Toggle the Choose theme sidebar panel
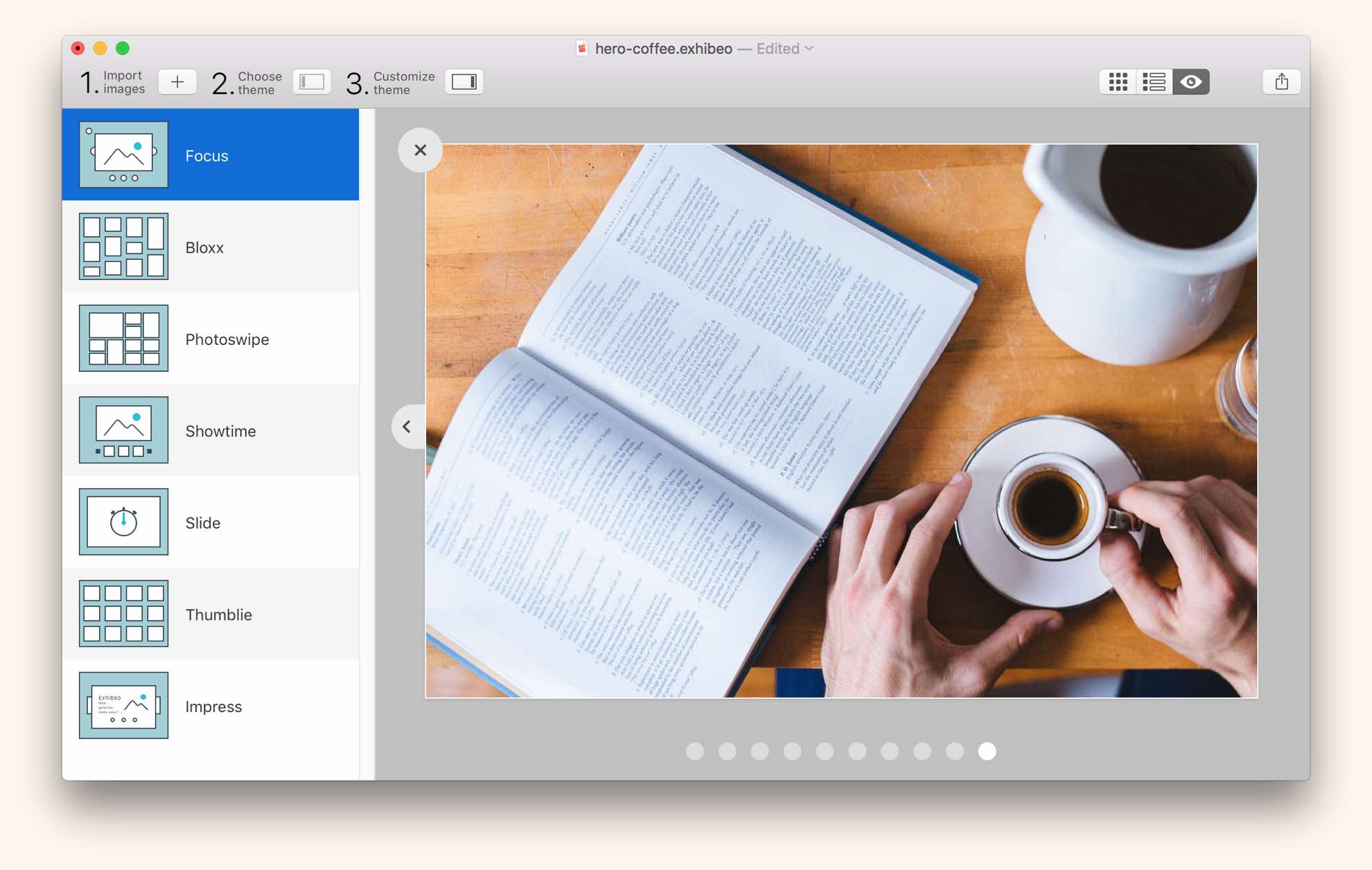This screenshot has height=870, width=1372. click(312, 82)
